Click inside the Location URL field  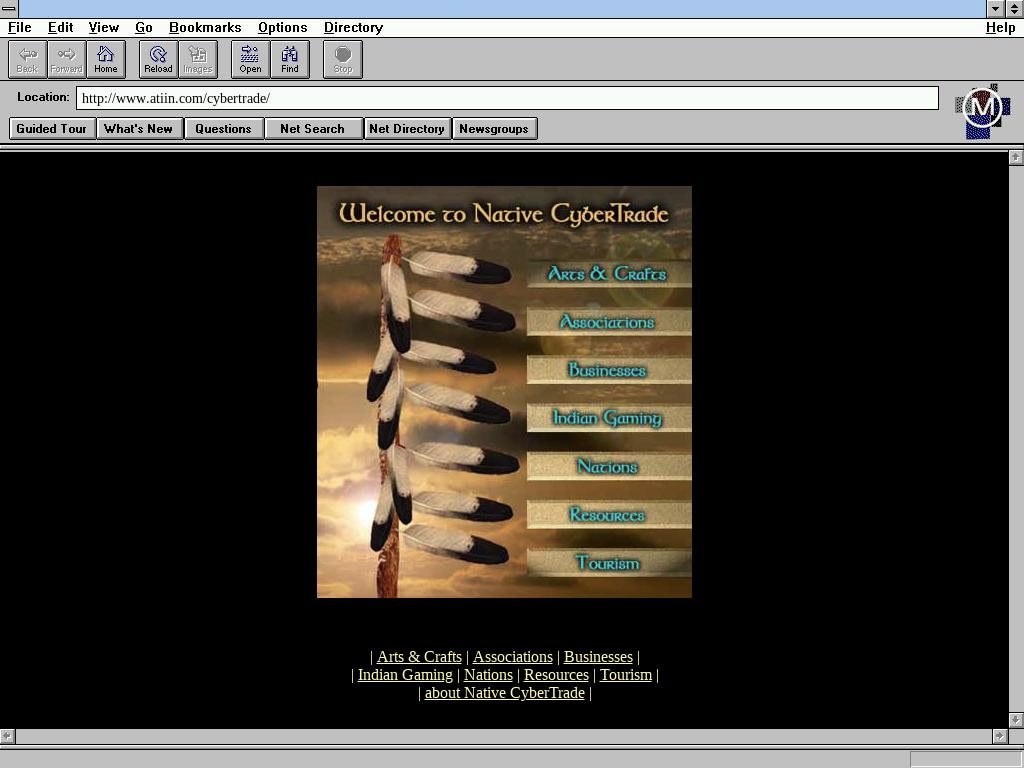click(x=506, y=98)
